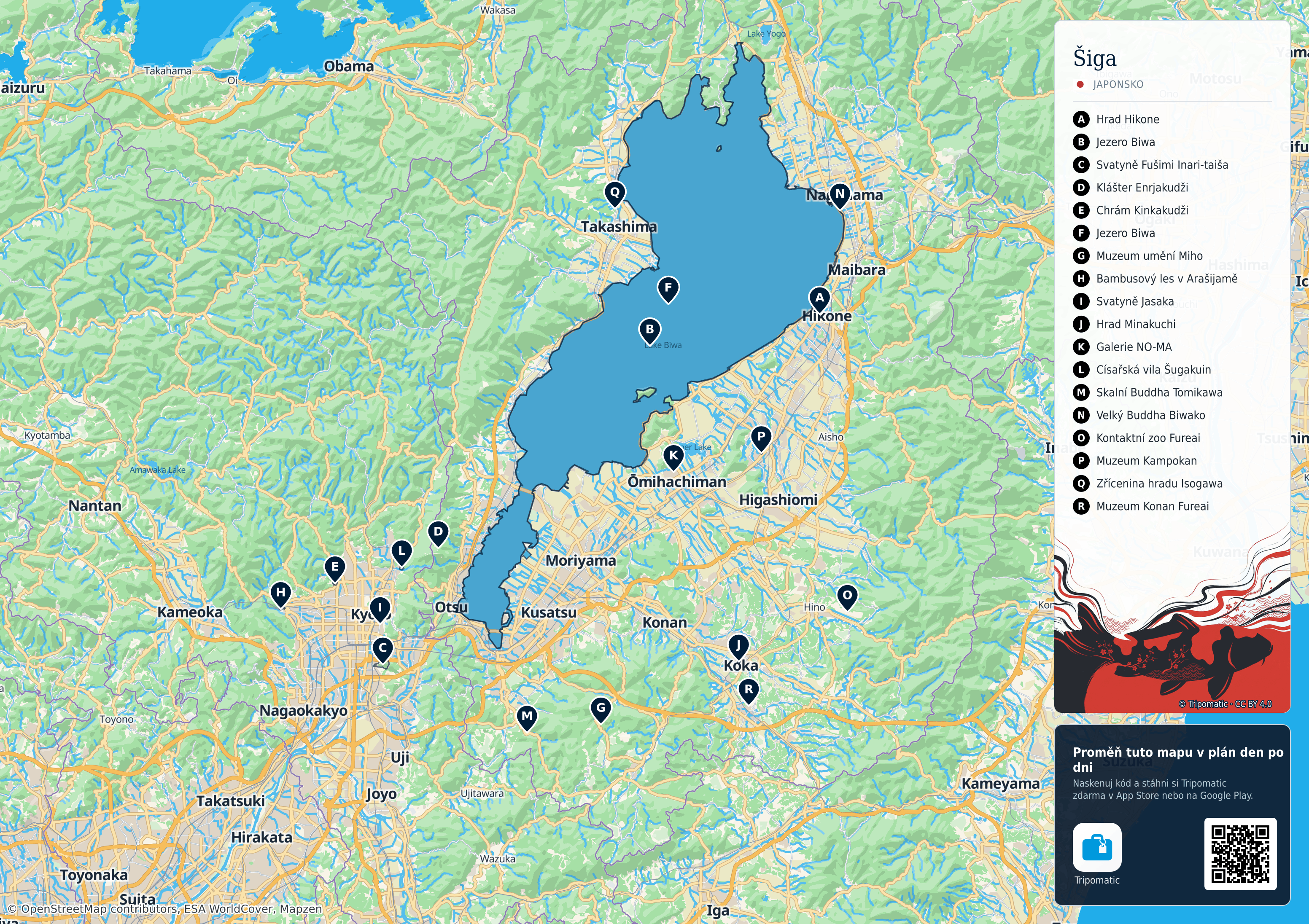Click the Proměň tuto mapu promo heading
Screen dimensions: 1309x924
pos(1178,759)
